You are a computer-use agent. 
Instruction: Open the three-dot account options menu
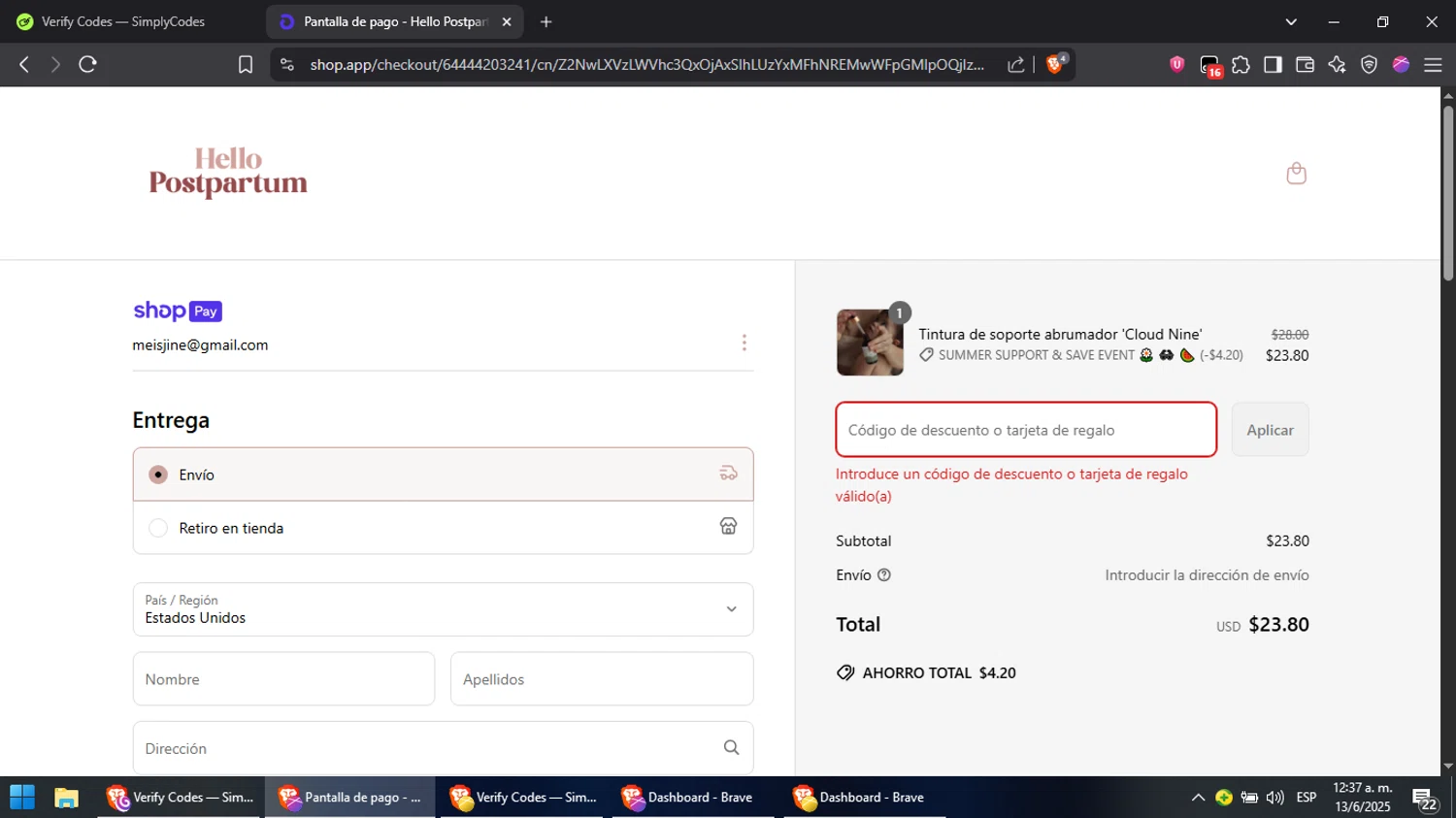coord(745,343)
